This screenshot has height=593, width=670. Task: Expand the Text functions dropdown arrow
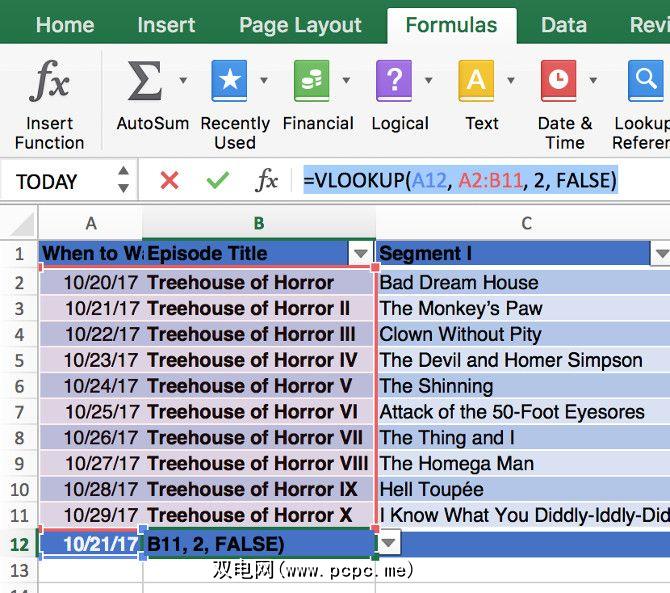pos(511,80)
